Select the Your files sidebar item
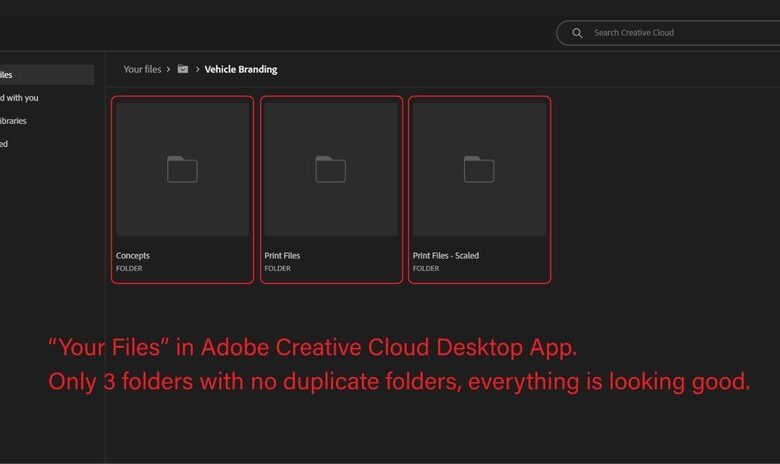 pos(47,75)
